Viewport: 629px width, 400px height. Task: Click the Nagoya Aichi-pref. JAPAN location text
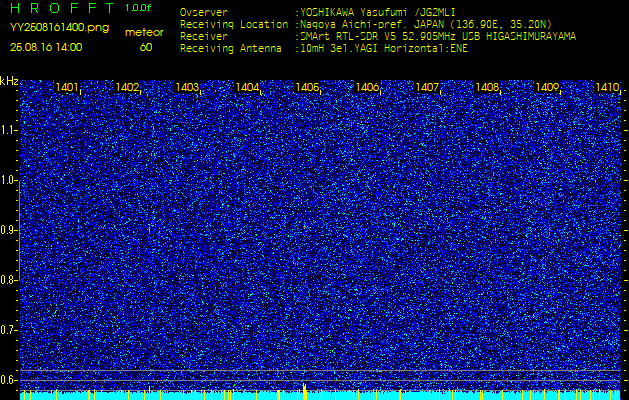tap(426, 24)
